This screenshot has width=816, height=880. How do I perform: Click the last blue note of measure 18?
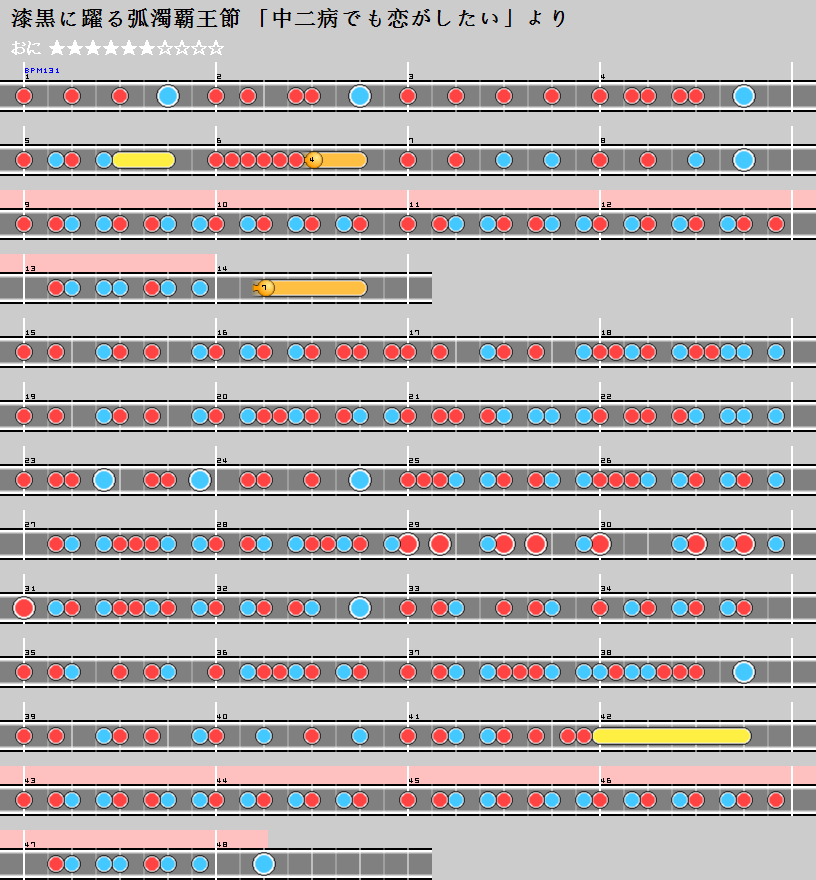tap(776, 352)
